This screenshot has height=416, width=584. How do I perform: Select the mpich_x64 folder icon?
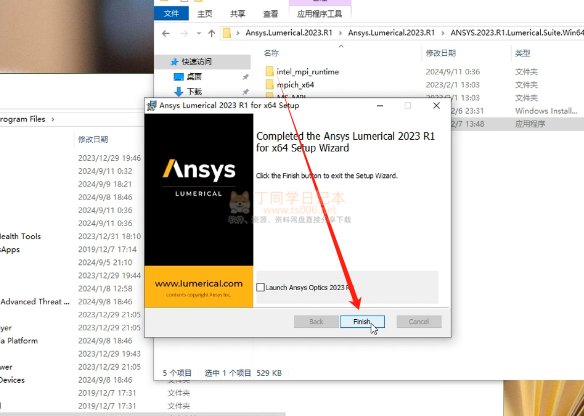270,85
